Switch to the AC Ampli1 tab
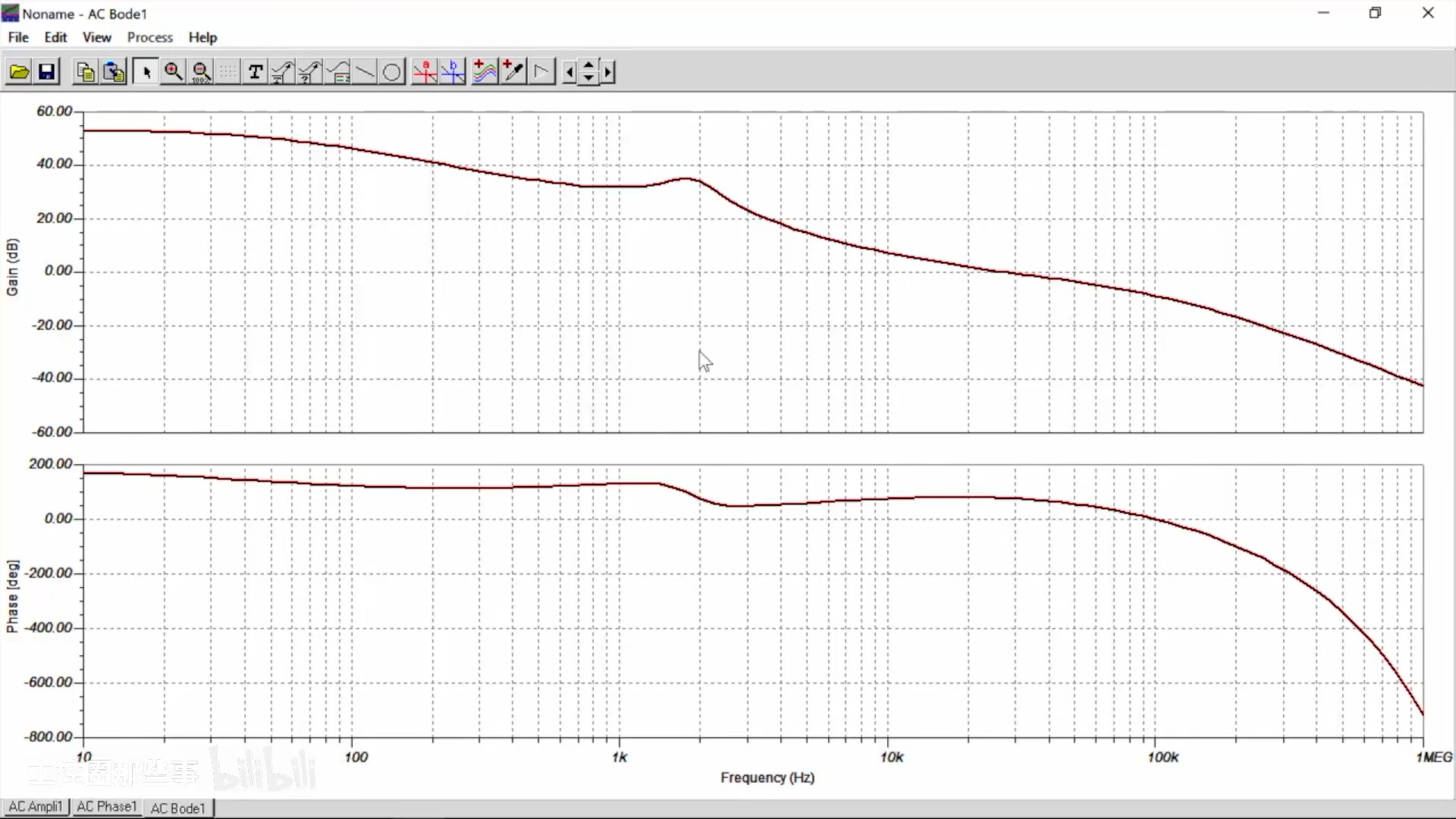Viewport: 1456px width, 819px height. point(36,807)
